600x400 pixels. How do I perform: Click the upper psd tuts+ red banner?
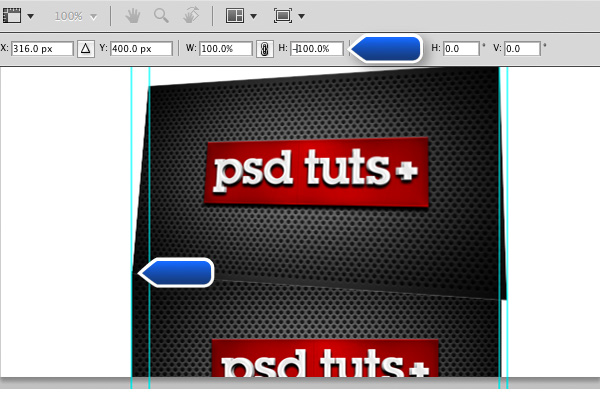[316, 172]
